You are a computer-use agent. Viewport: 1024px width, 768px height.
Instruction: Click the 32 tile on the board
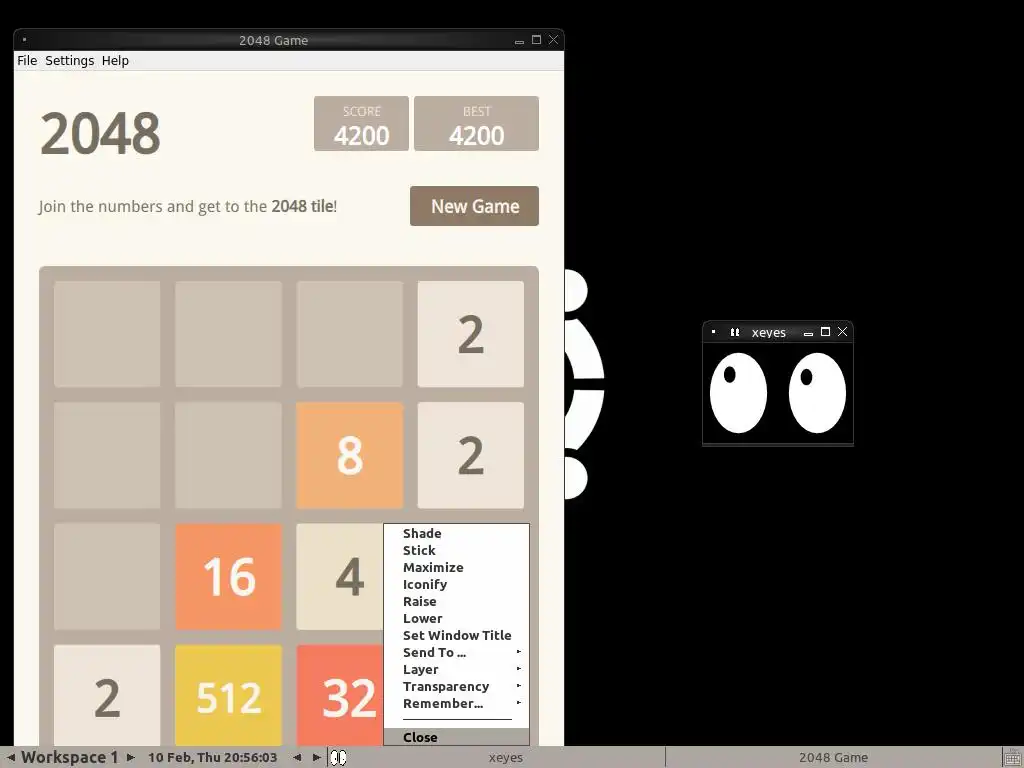340,696
